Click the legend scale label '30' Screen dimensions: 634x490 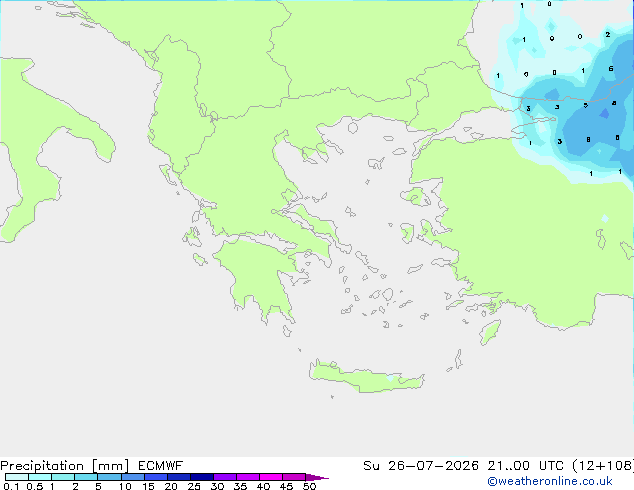pyautogui.click(x=217, y=486)
